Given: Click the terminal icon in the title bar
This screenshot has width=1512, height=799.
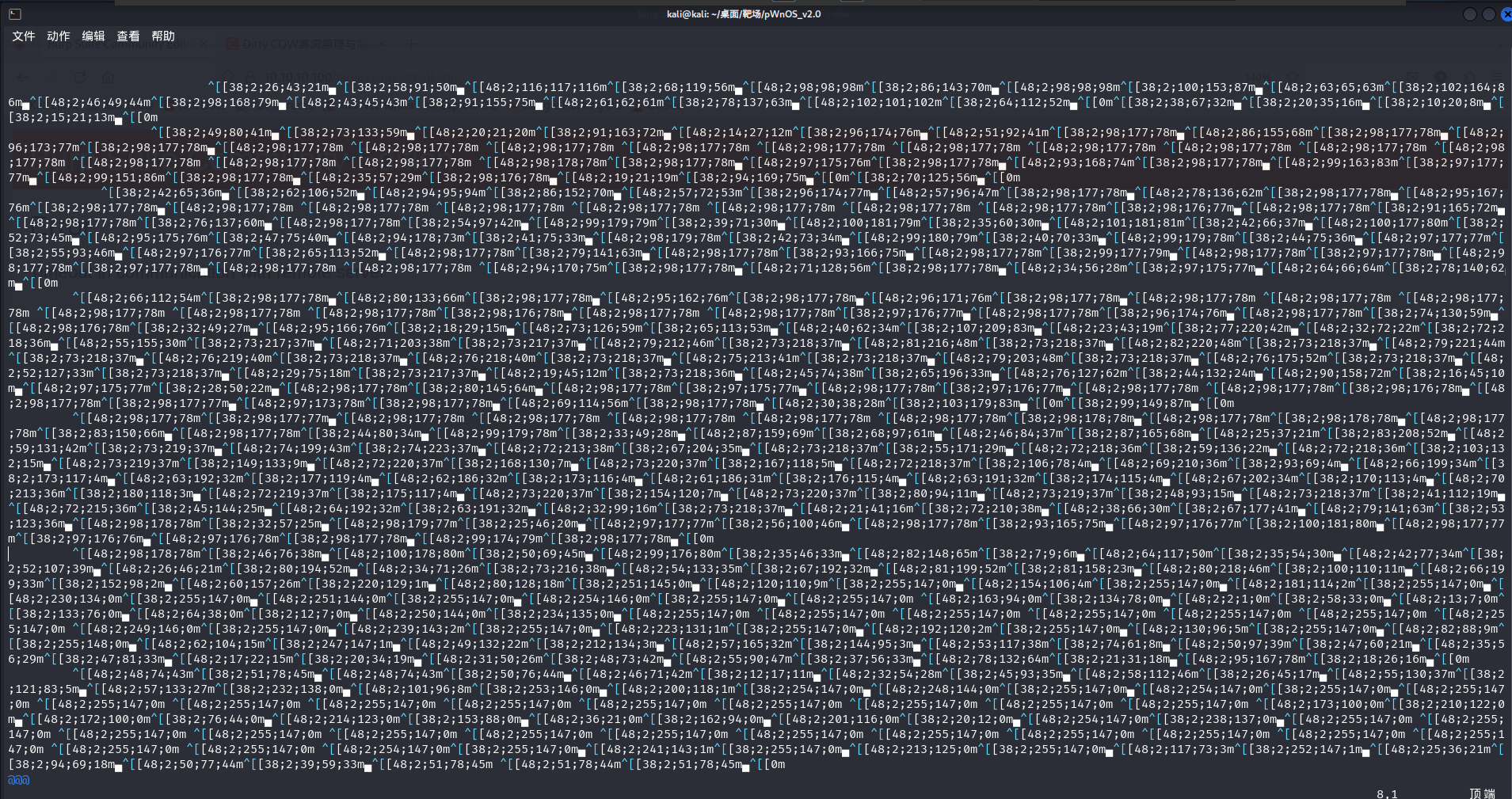Looking at the screenshot, I should pos(14,14).
